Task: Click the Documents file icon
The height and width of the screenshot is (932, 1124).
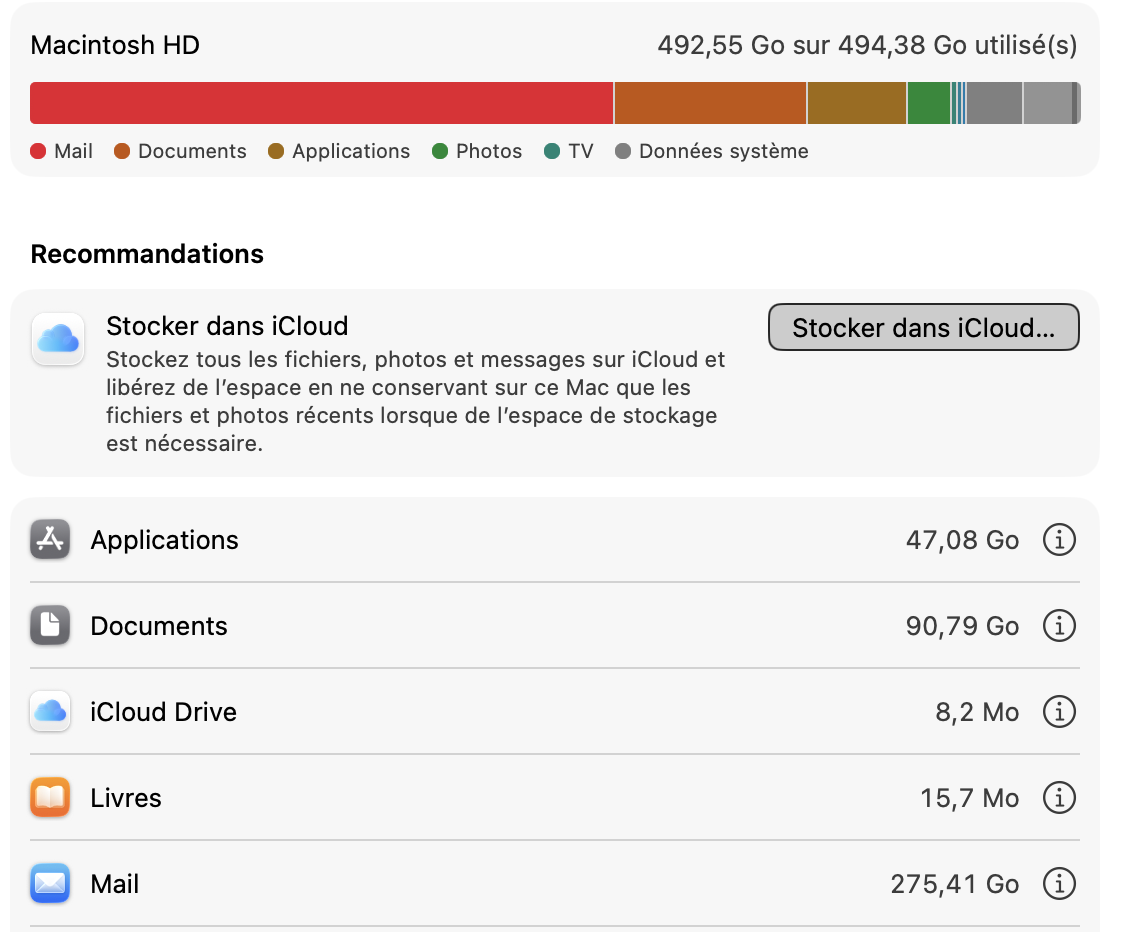Action: point(50,626)
